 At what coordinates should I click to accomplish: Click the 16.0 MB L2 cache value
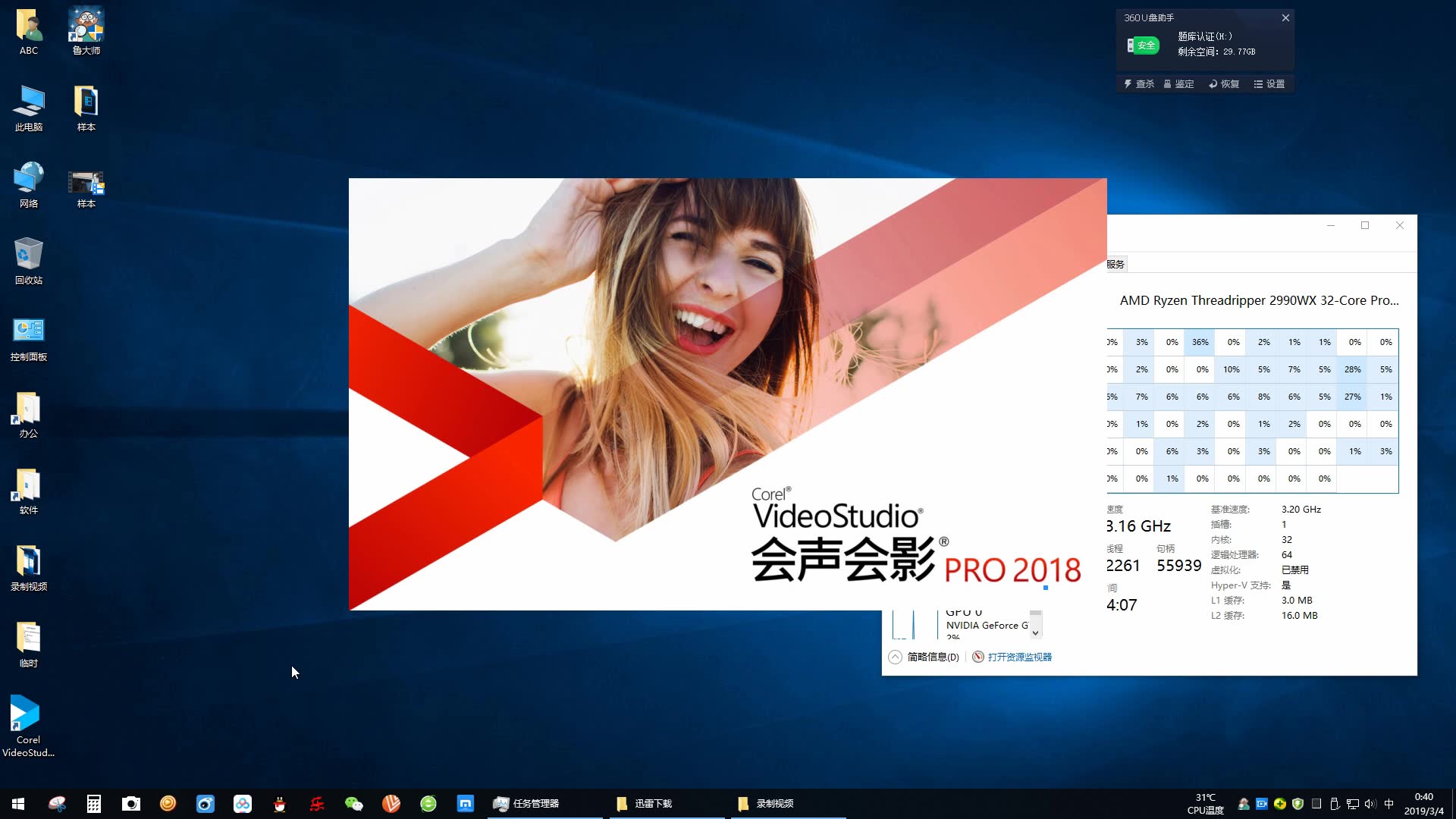tap(1300, 615)
